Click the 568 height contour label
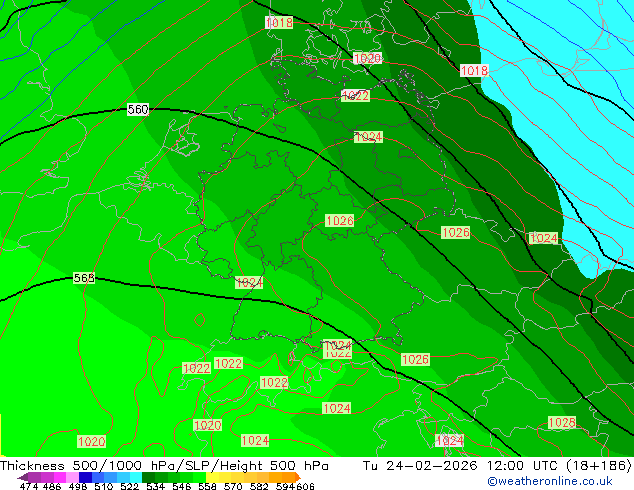634x490 pixels. pos(84,278)
